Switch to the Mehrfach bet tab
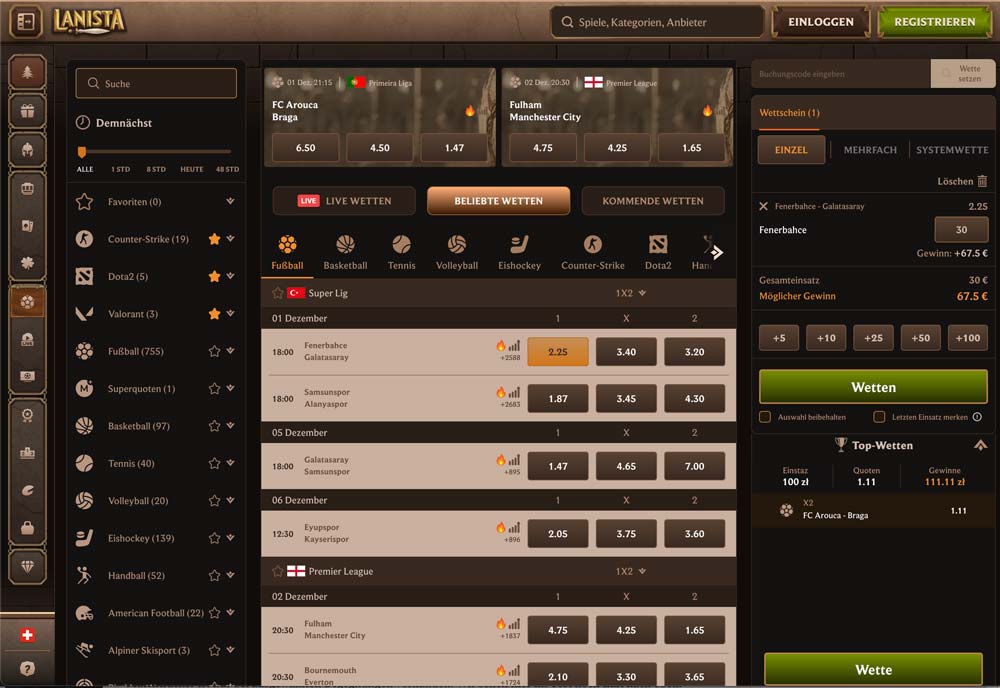Viewport: 1000px width, 688px height. [x=870, y=150]
